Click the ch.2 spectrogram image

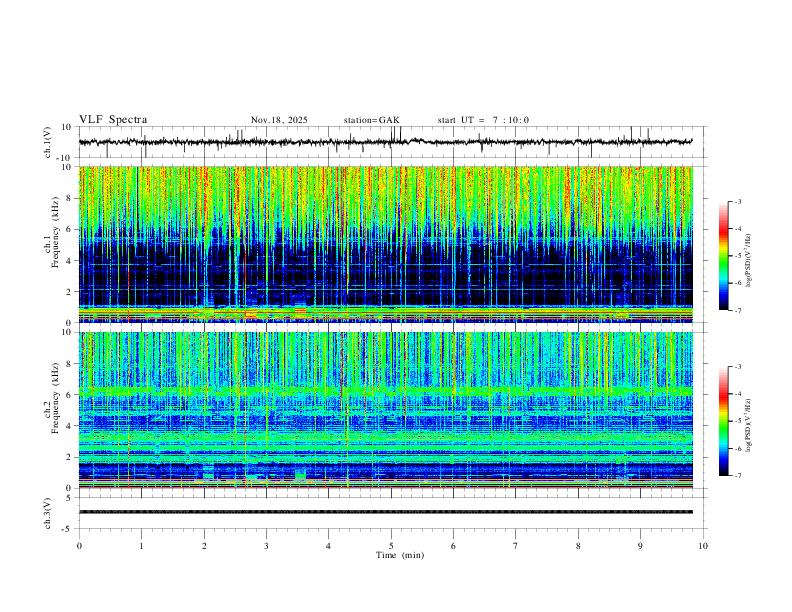[x=386, y=410]
